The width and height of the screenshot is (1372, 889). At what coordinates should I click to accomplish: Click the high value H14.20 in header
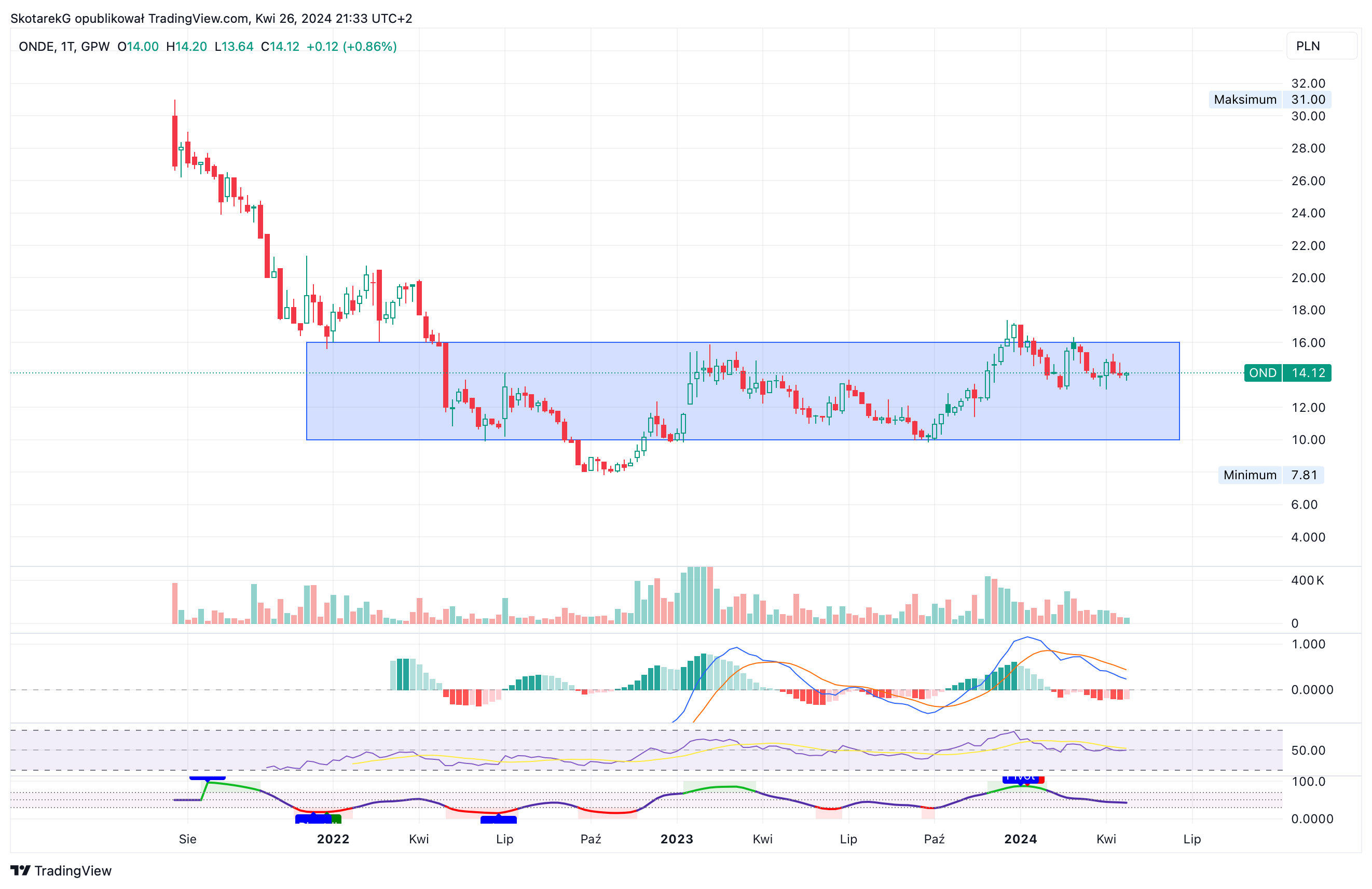[186, 47]
